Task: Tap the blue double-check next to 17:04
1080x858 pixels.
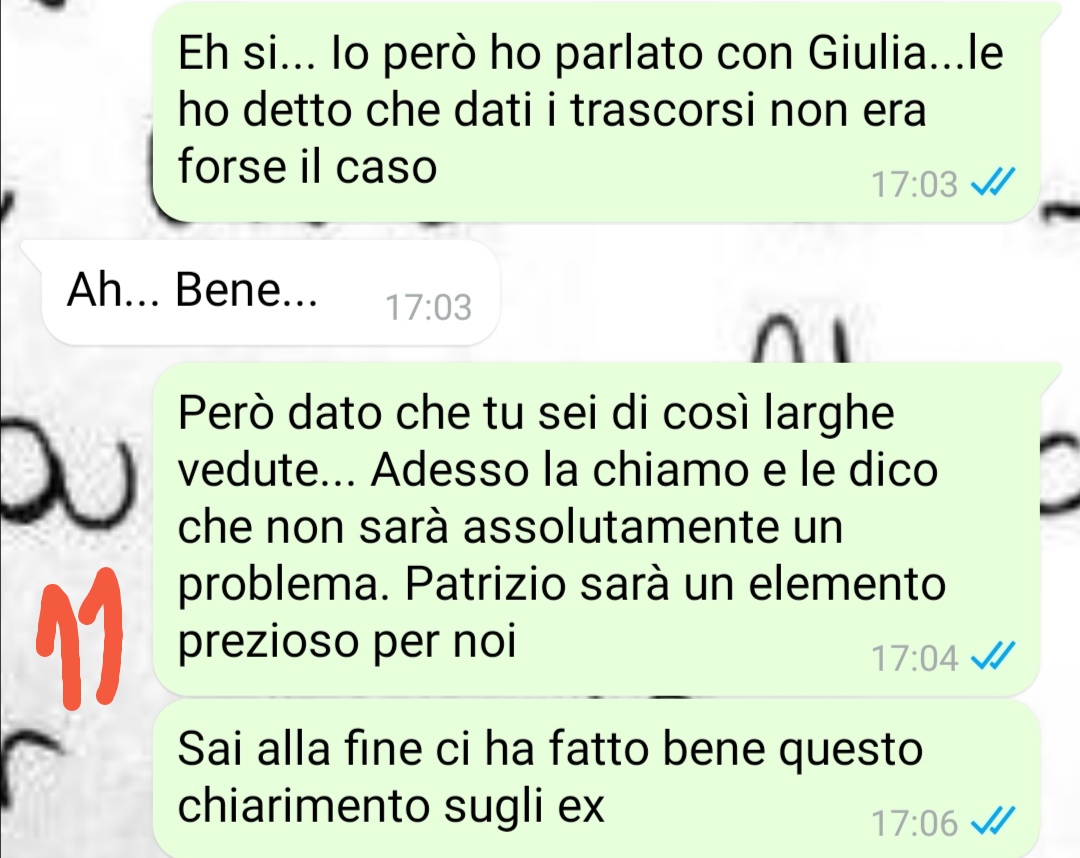Action: tap(993, 656)
